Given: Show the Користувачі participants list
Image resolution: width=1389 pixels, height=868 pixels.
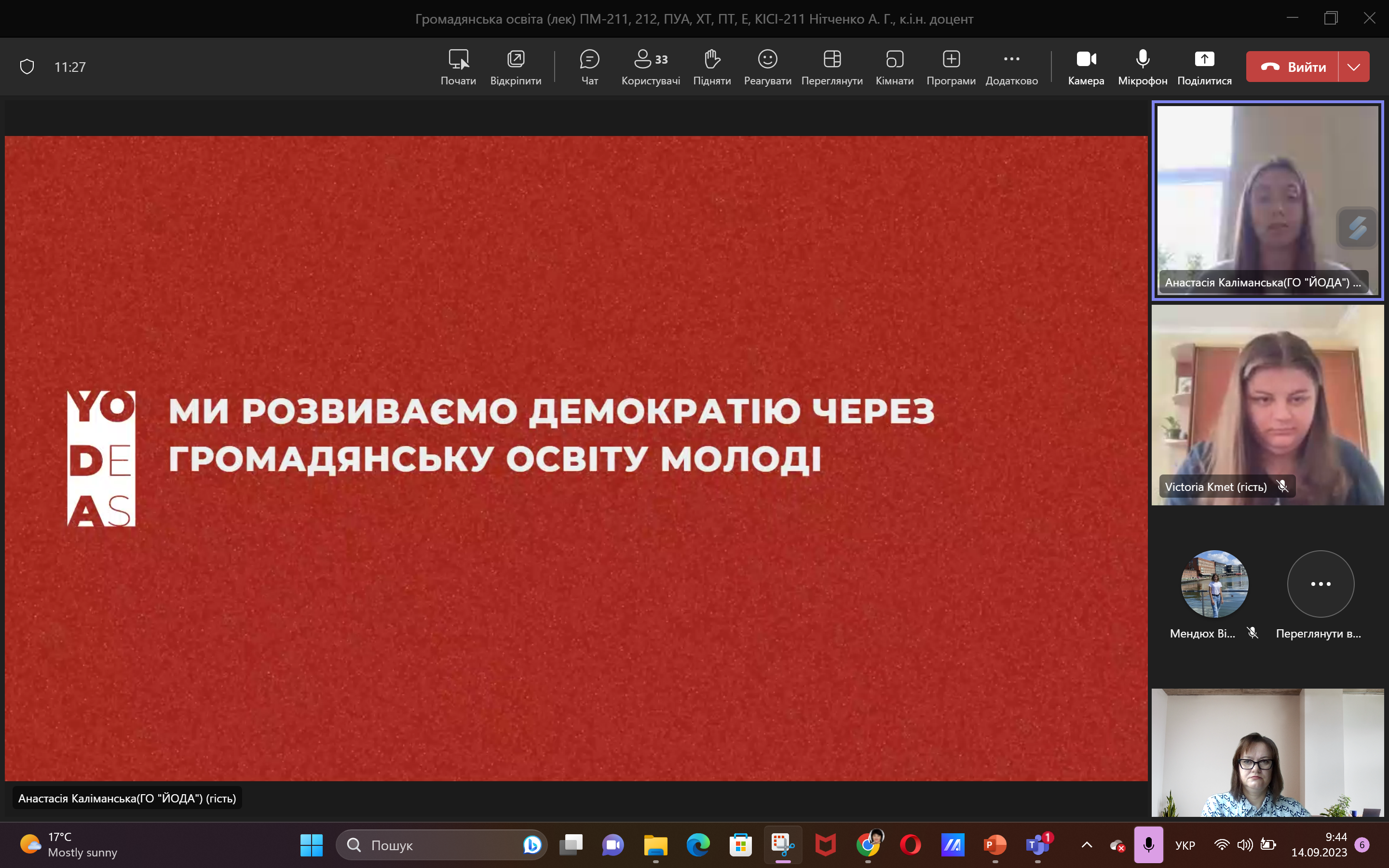Looking at the screenshot, I should click(650, 67).
